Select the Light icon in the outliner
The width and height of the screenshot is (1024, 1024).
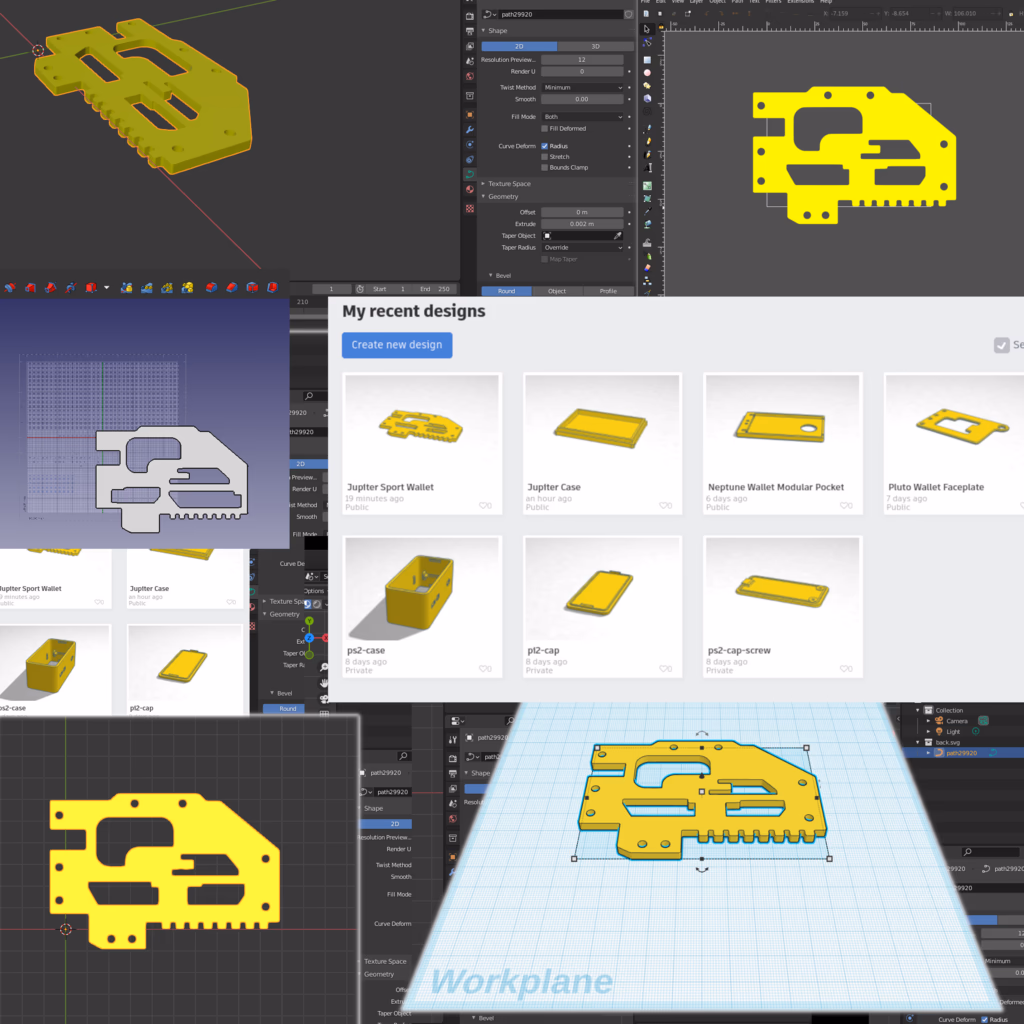[939, 731]
